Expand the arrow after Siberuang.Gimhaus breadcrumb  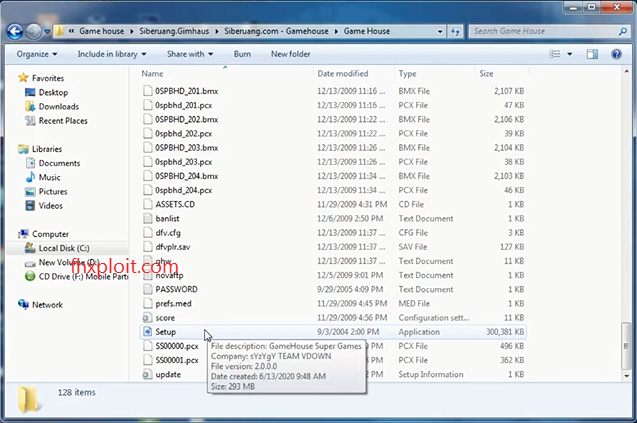click(217, 31)
